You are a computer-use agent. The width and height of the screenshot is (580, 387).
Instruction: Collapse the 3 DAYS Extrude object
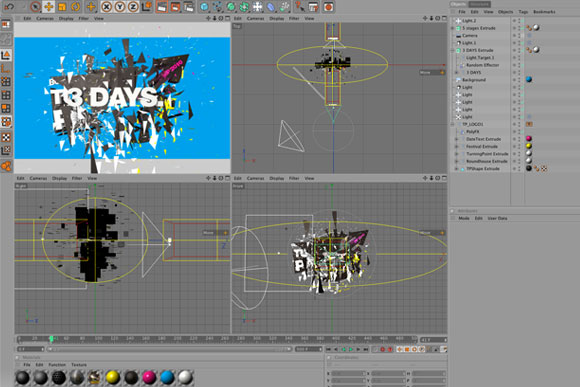pos(453,50)
